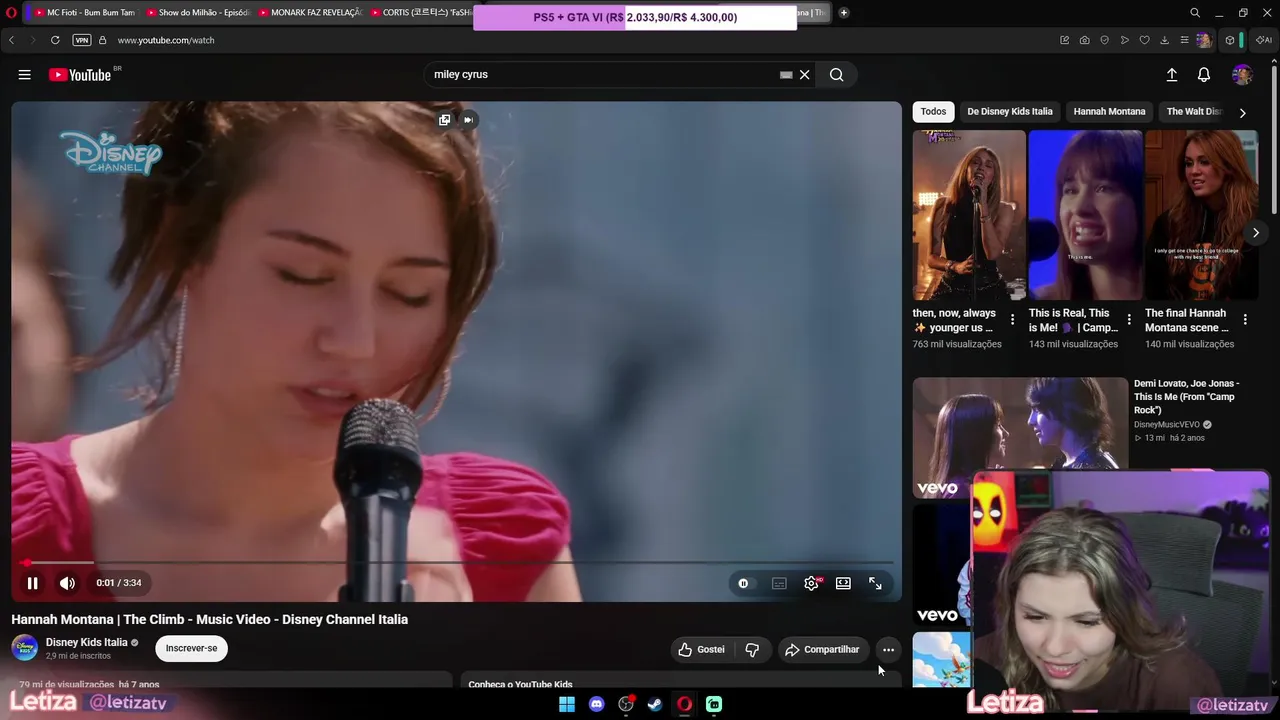Open player settings gear
The image size is (1280, 720).
tap(811, 583)
